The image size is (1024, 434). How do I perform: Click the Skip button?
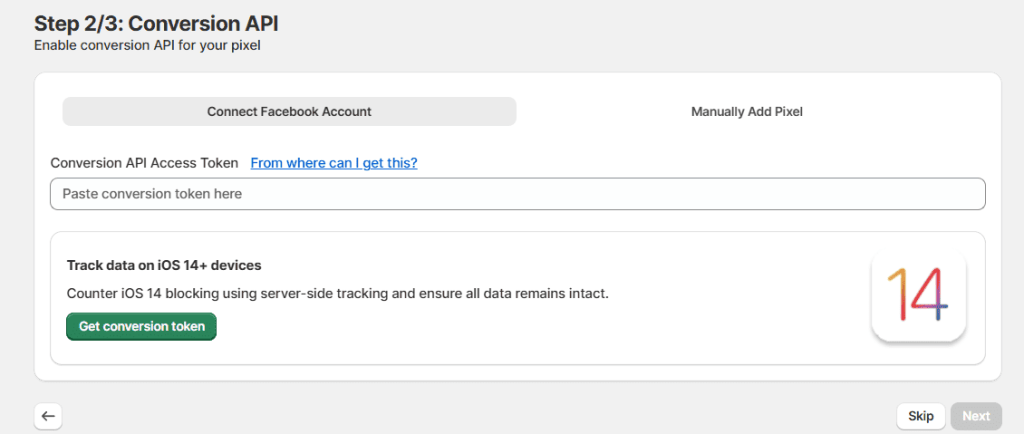click(x=920, y=416)
